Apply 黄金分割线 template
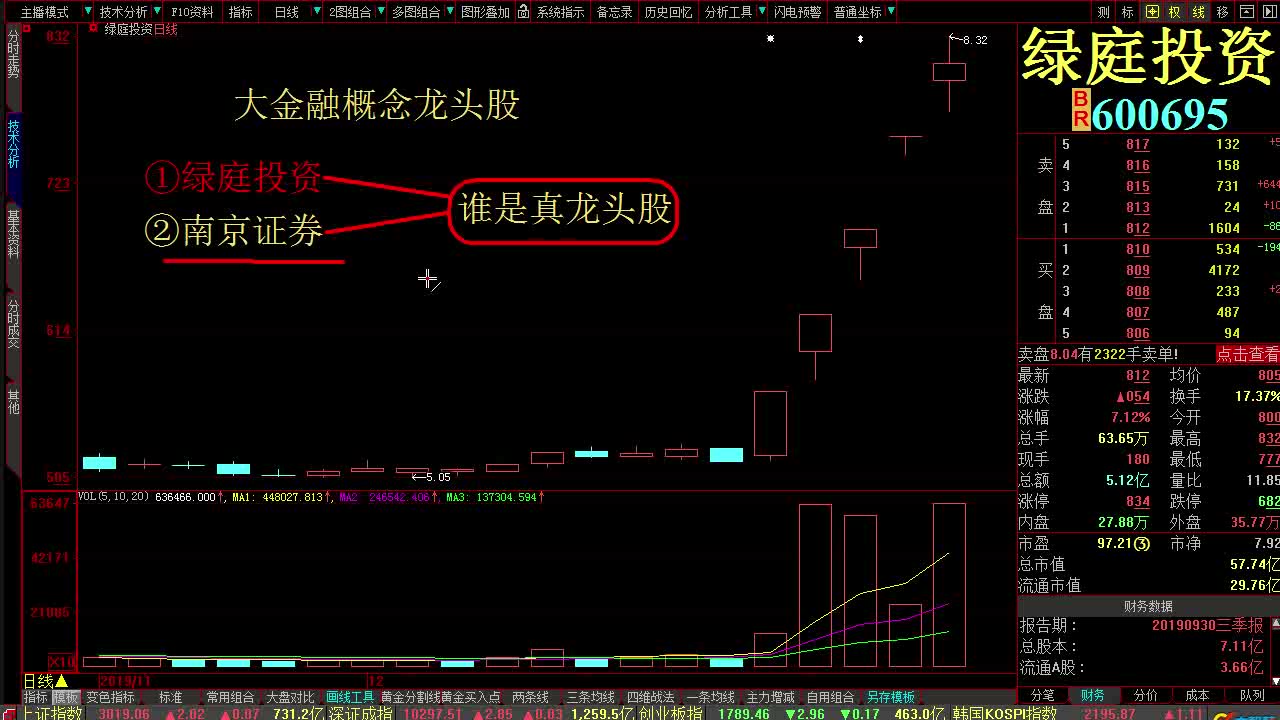Image resolution: width=1280 pixels, height=720 pixels. (x=410, y=697)
